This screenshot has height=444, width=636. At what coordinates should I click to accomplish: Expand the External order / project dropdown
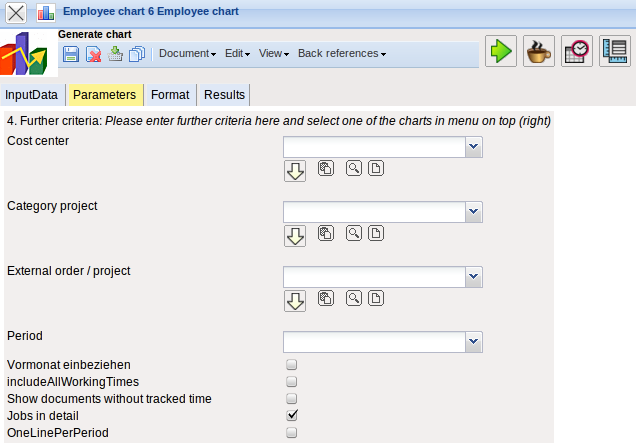pyautogui.click(x=474, y=277)
